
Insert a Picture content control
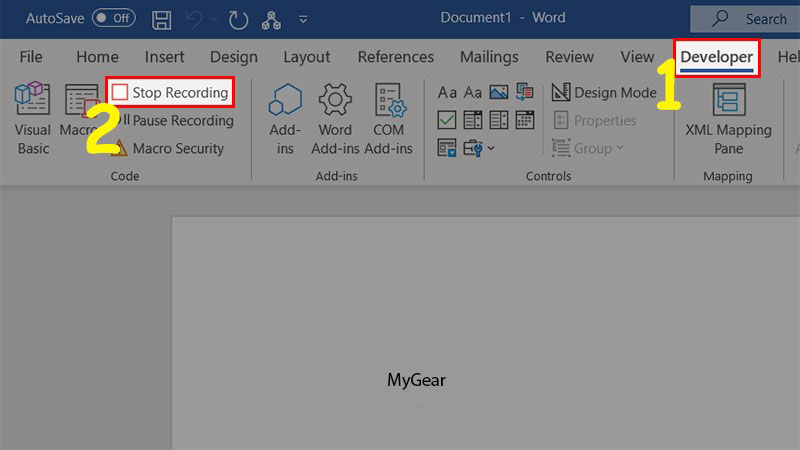(498, 93)
